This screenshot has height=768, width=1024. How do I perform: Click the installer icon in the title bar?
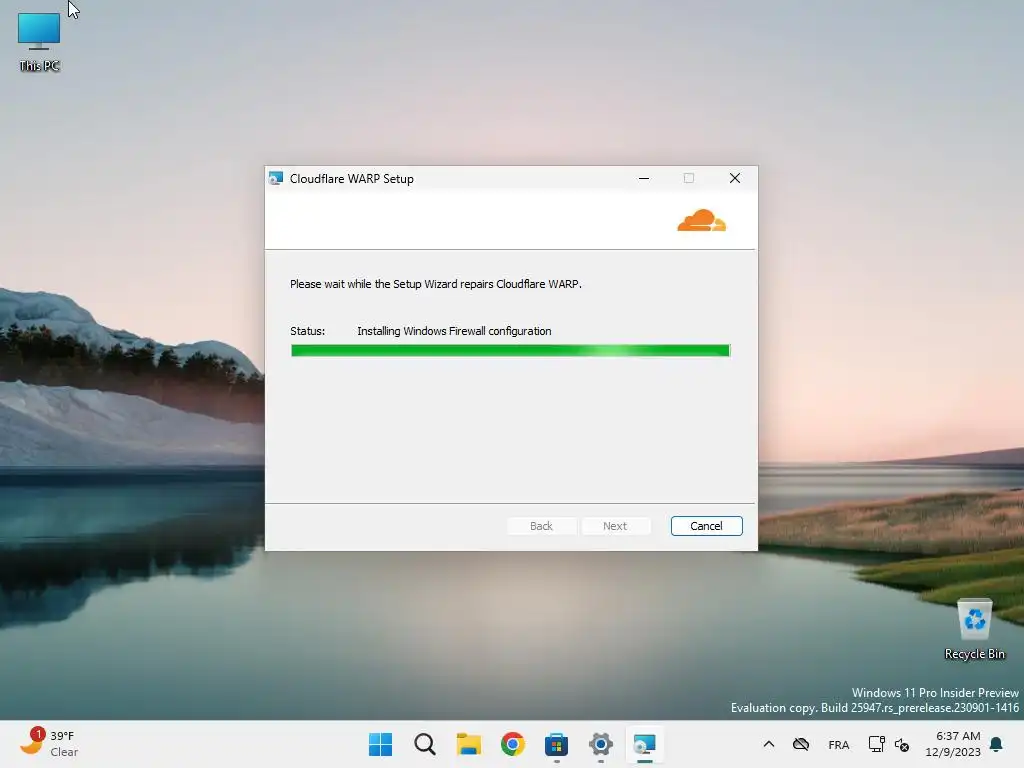pos(276,178)
